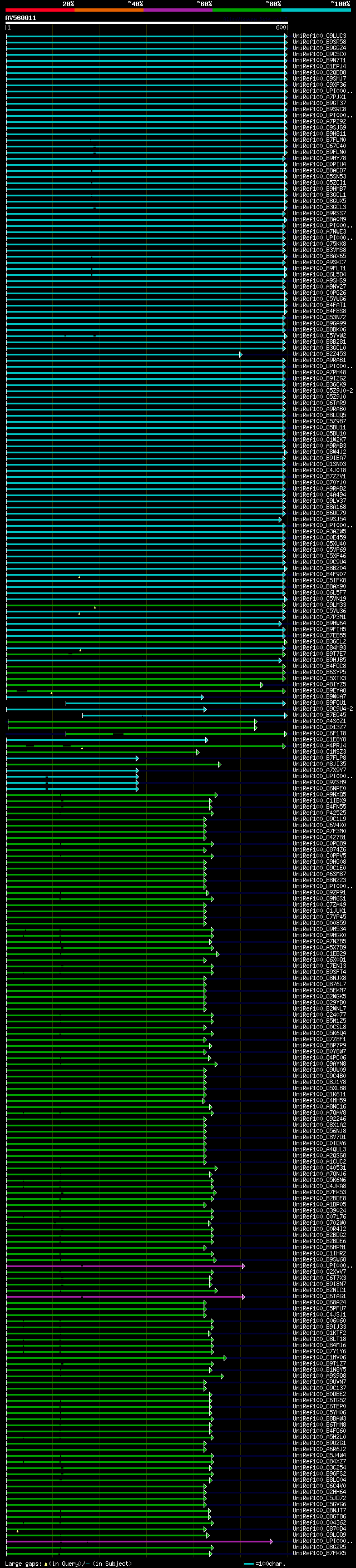Open hit UniRef100_B6SYP5
Image resolution: width=356 pixels, height=1568 pixels.
[x=319, y=672]
